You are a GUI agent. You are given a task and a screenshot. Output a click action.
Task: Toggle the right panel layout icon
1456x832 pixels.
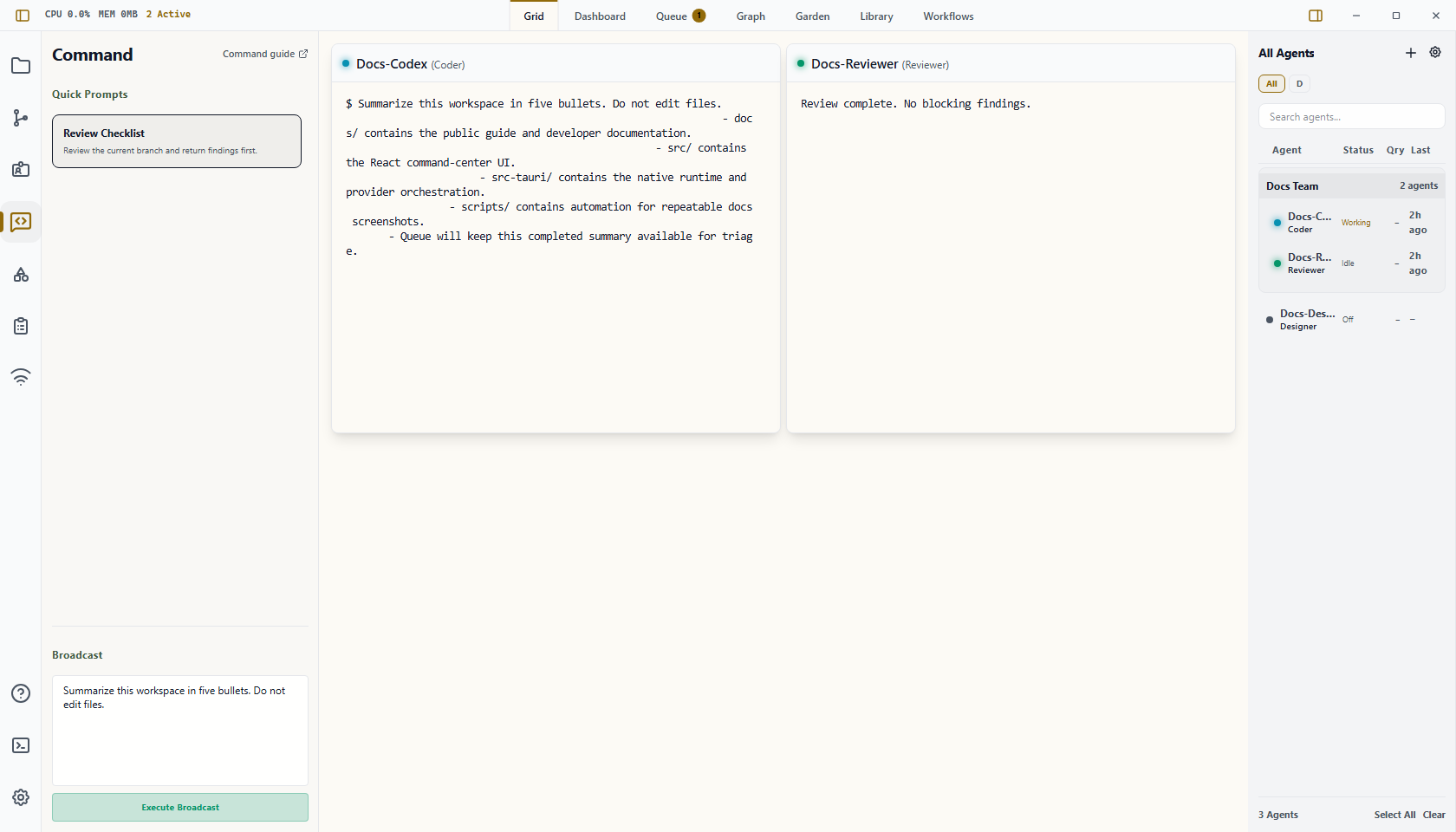click(x=1316, y=16)
